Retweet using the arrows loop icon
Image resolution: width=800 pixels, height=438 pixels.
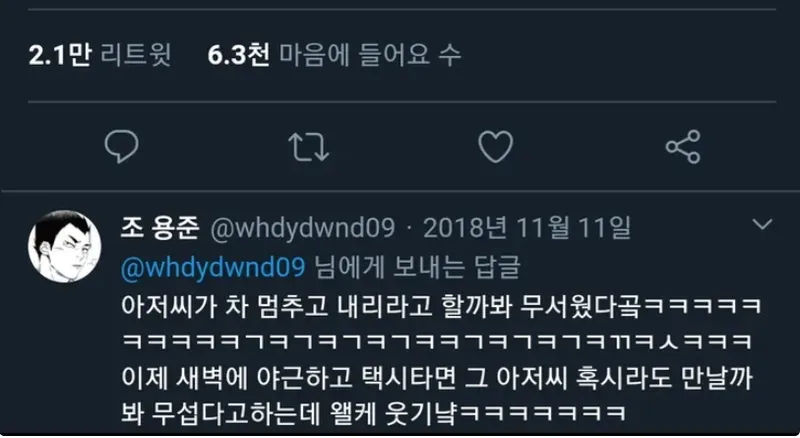(x=309, y=147)
